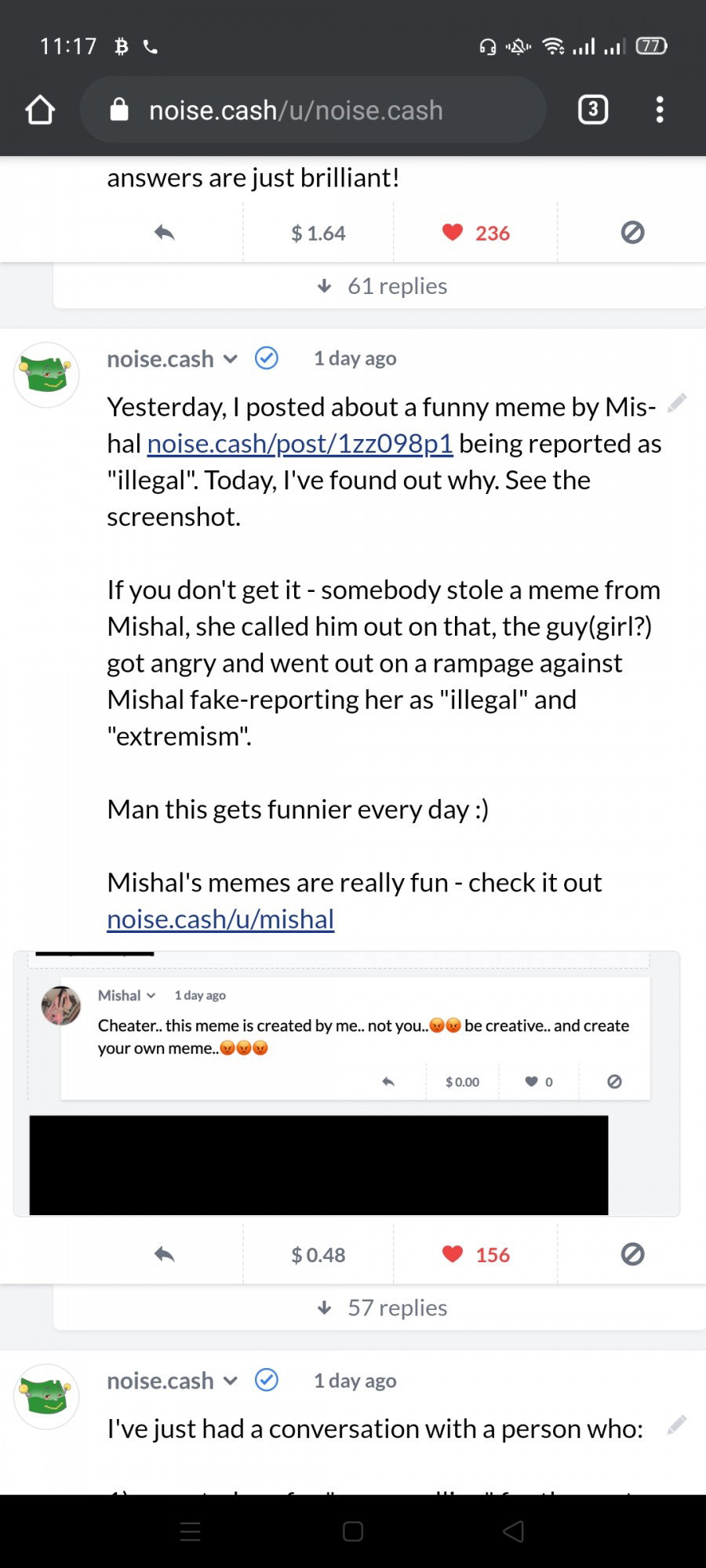Screen dimensions: 706x1568
Task: Tap the Android back navigation button
Action: pos(513,1531)
